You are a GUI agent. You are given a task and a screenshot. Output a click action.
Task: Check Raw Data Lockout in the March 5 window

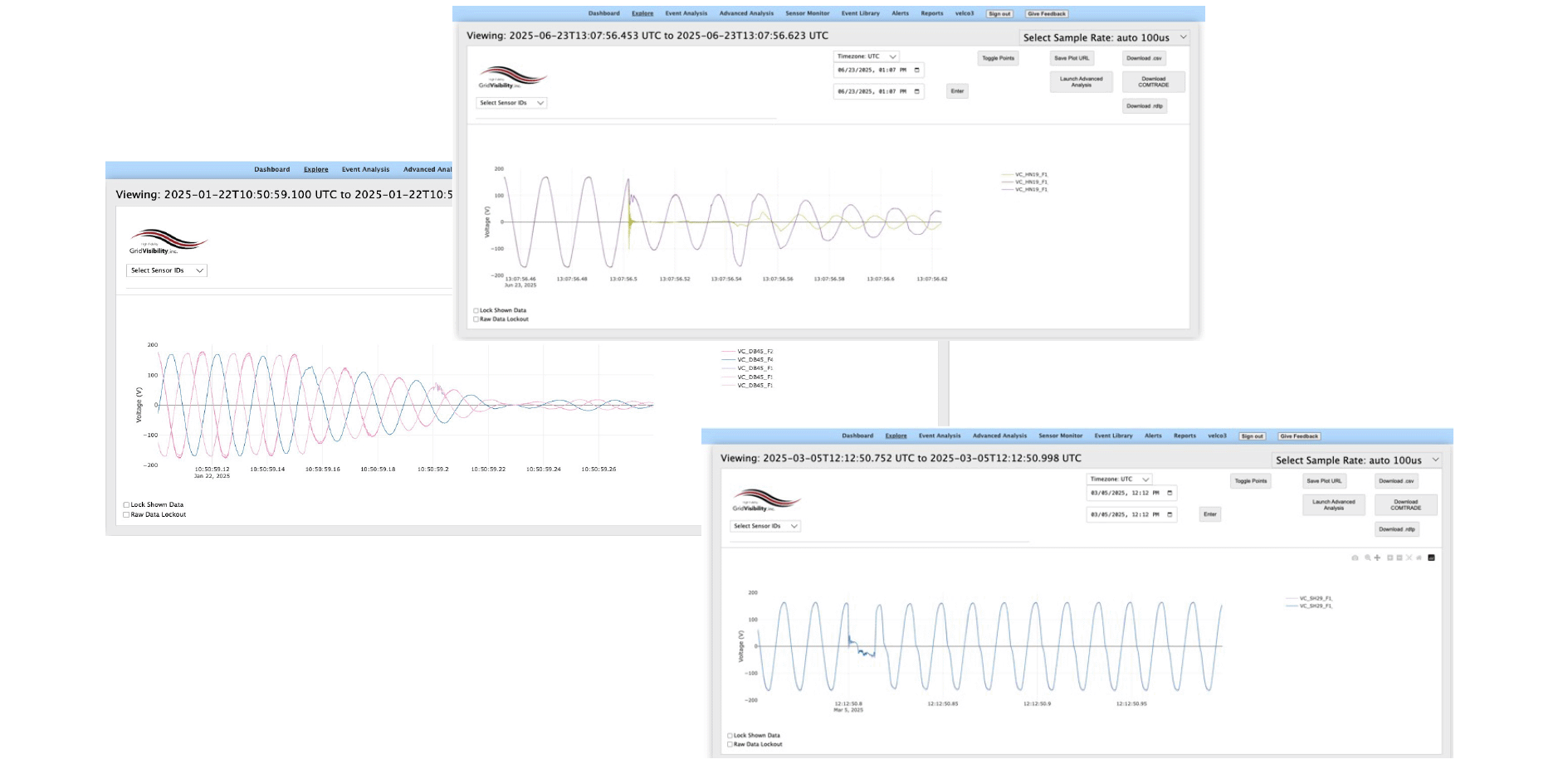[730, 745]
